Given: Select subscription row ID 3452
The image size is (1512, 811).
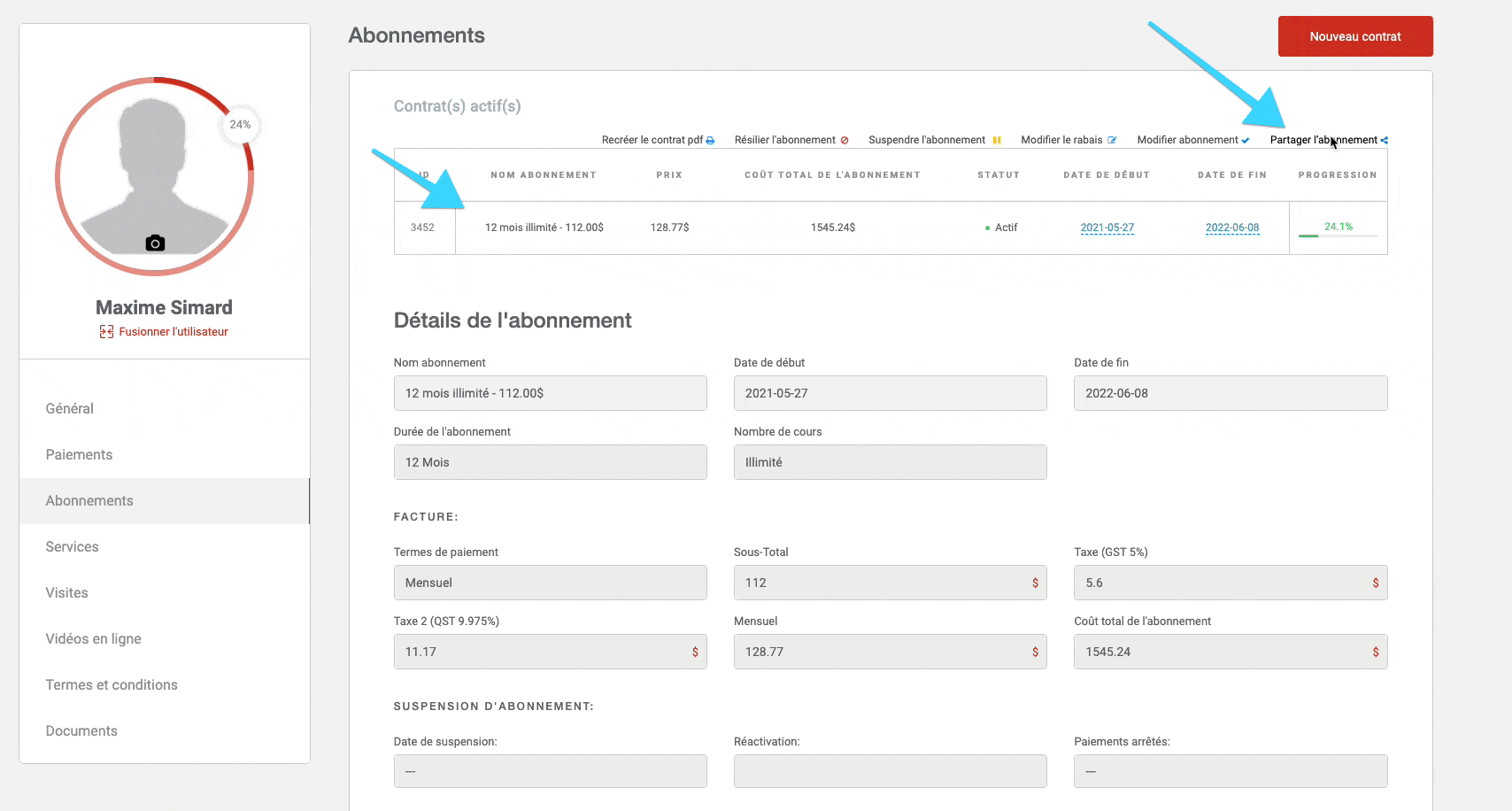Looking at the screenshot, I should 423,228.
